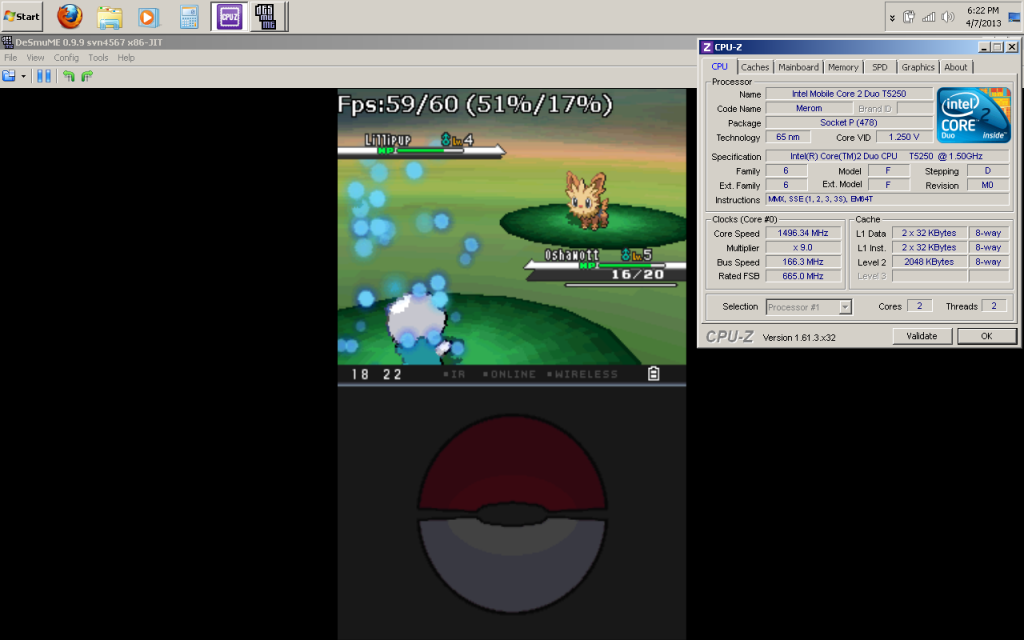Screen dimensions: 1024x640
Task: Close the CPU-Z window
Action: tap(1012, 47)
